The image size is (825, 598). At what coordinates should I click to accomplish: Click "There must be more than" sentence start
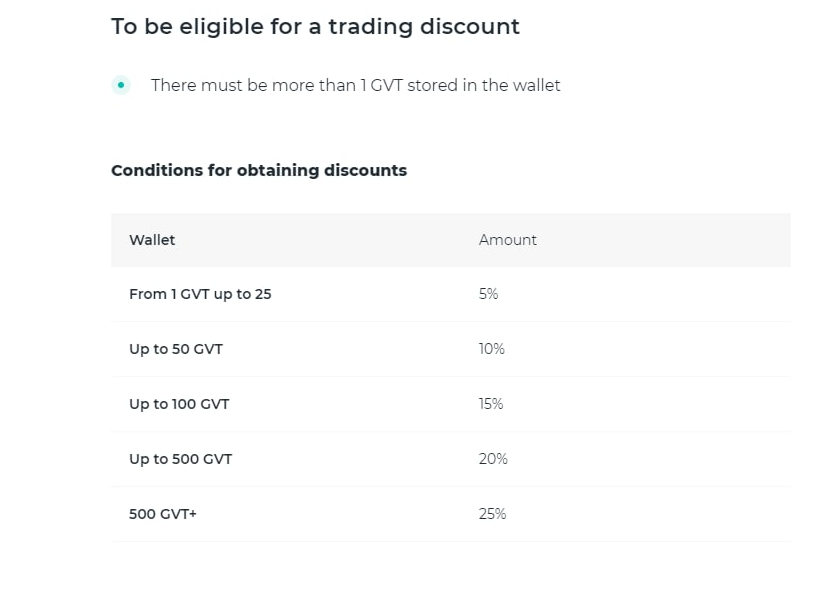252,86
